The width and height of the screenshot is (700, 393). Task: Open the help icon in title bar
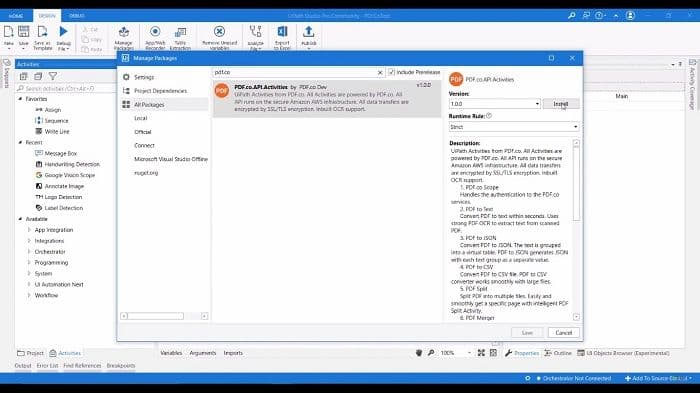pos(599,15)
